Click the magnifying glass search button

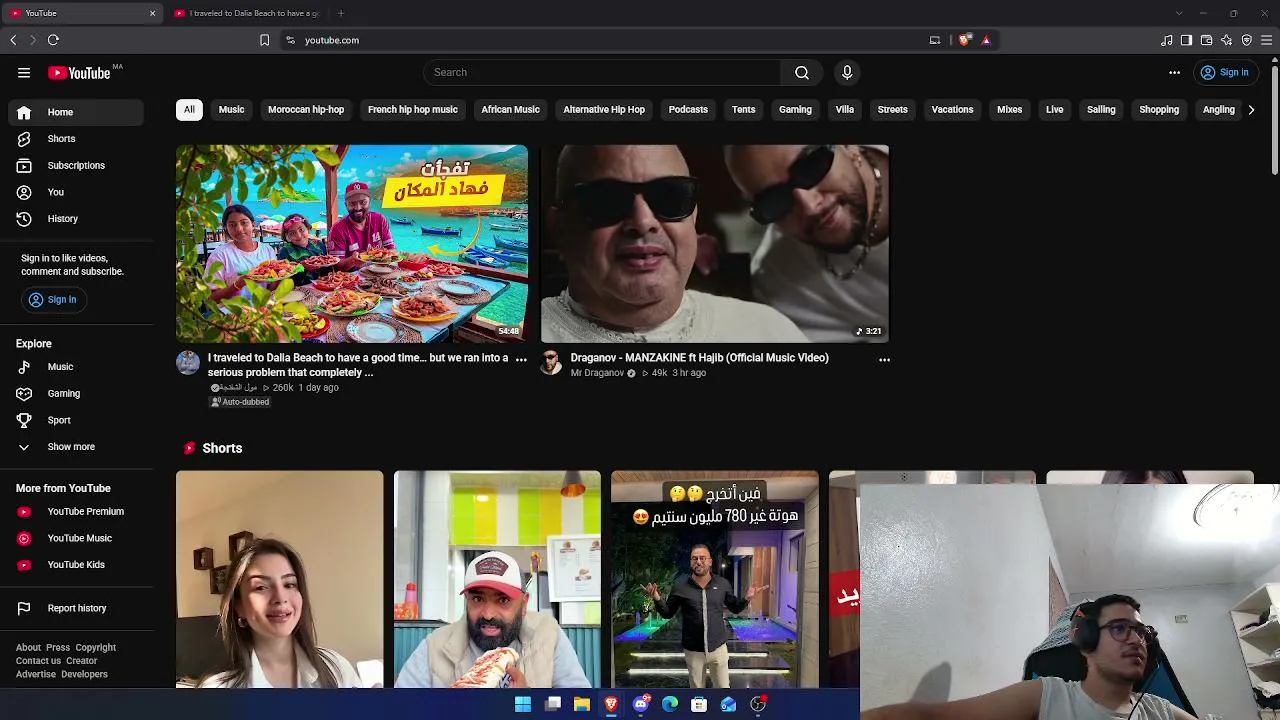pyautogui.click(x=802, y=72)
